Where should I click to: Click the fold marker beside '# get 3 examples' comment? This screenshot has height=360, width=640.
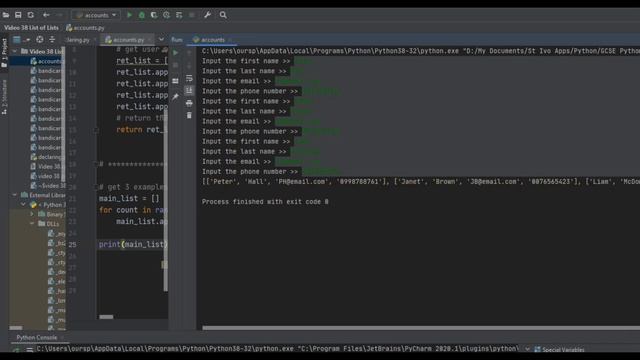click(x=96, y=187)
